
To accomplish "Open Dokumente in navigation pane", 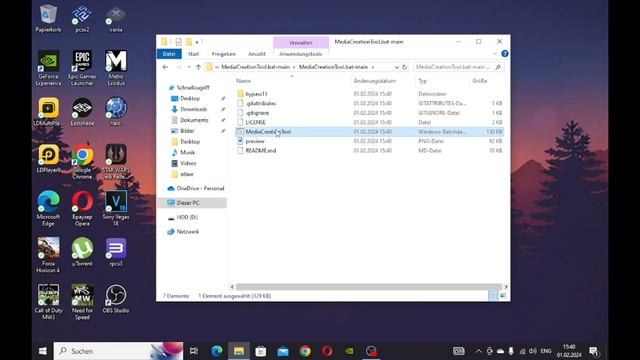I will click(x=194, y=120).
